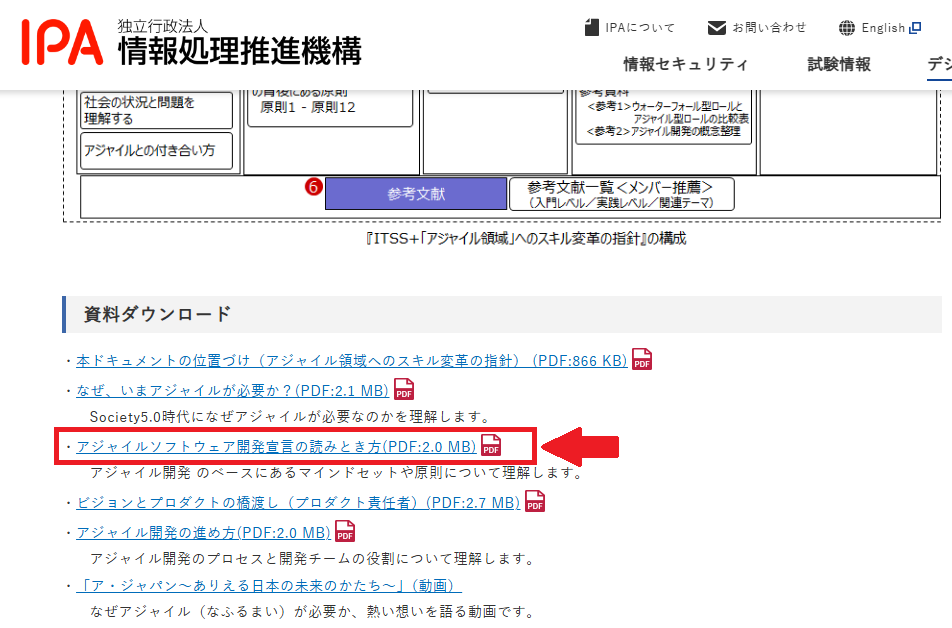The width and height of the screenshot is (952, 628).
Task: Open ビジョンとプロダクトの橋渡し PDF link
Action: [x=297, y=503]
